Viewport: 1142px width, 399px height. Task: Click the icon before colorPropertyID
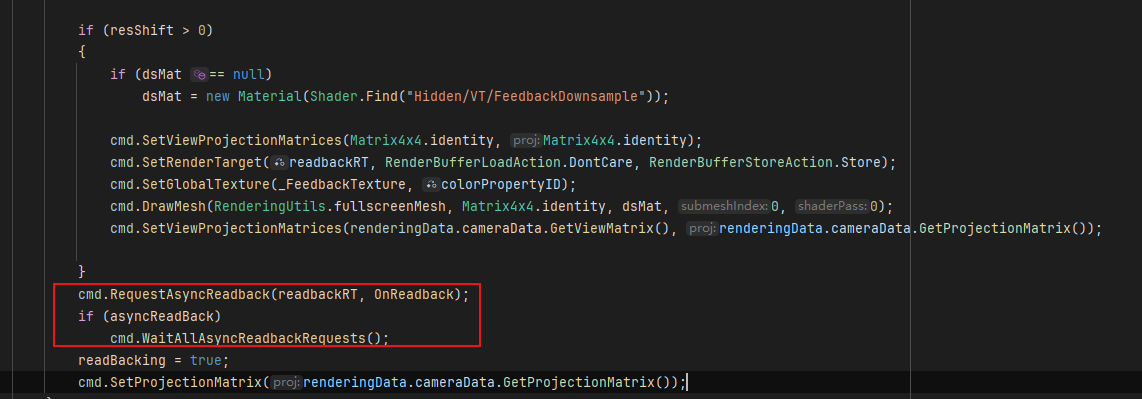point(432,184)
